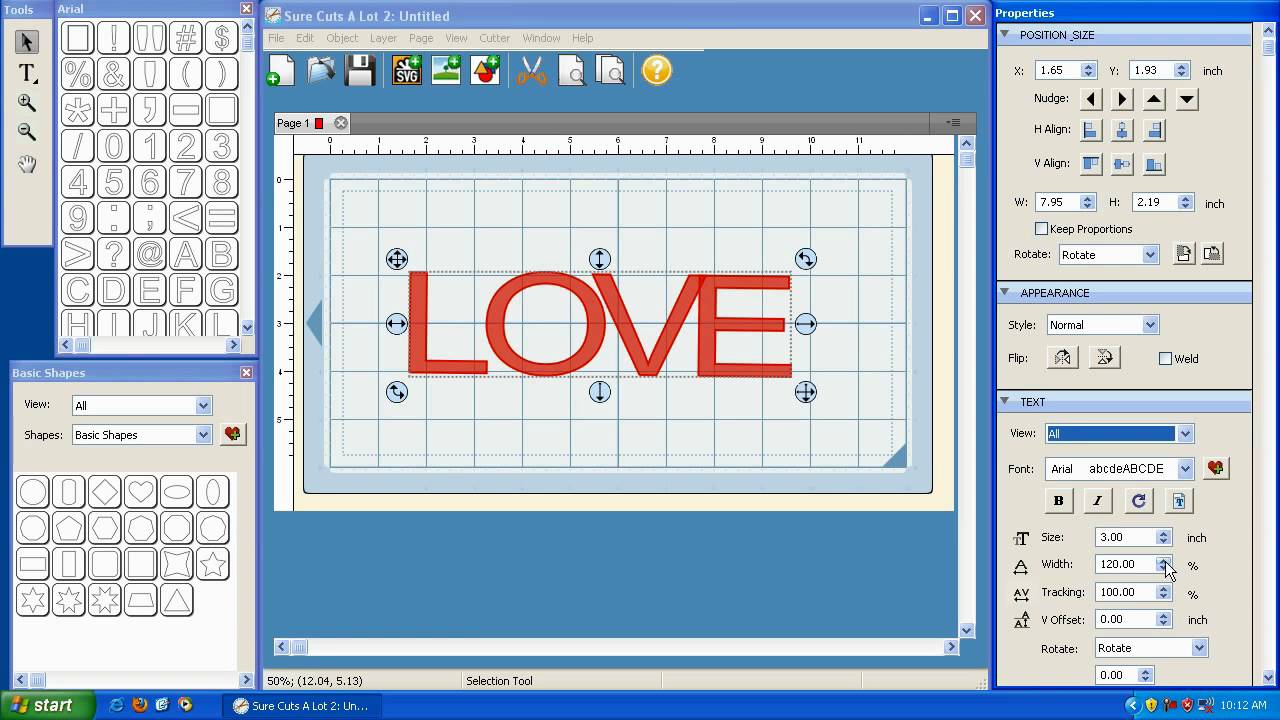Open the Cutter menu
1280x720 pixels.
494,38
